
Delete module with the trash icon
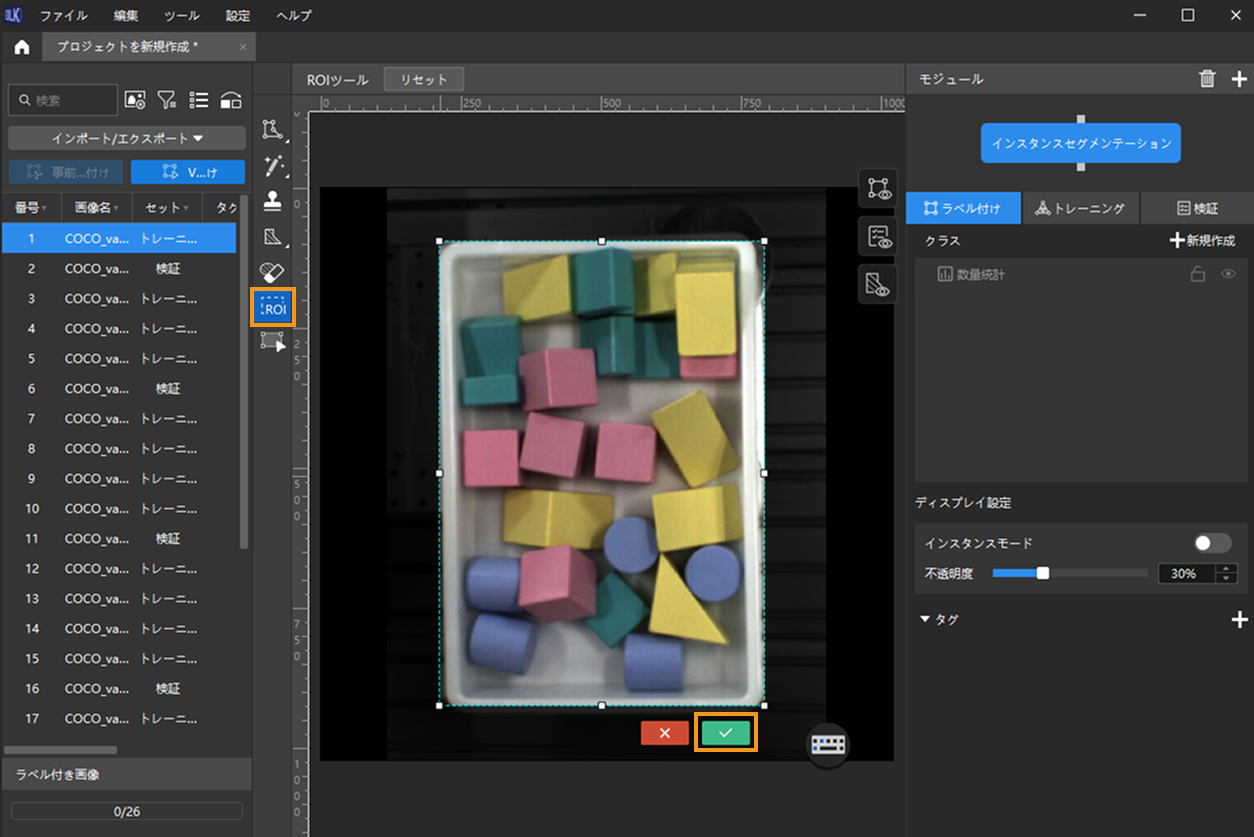1207,79
